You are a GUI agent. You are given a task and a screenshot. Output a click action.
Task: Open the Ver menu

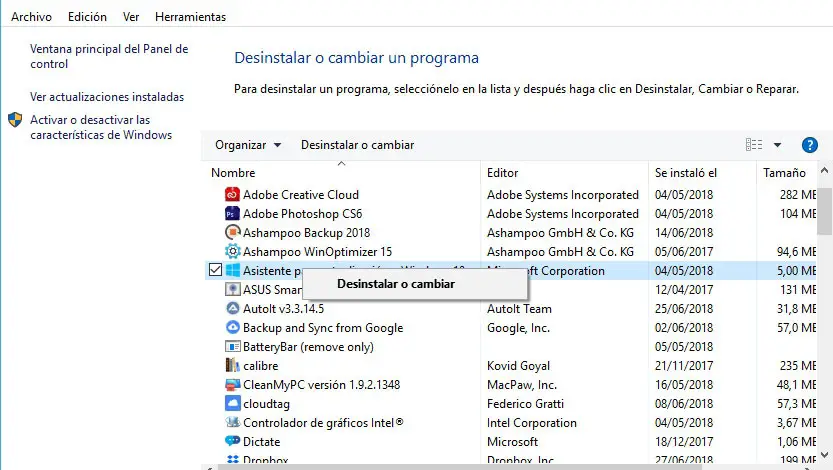131,17
